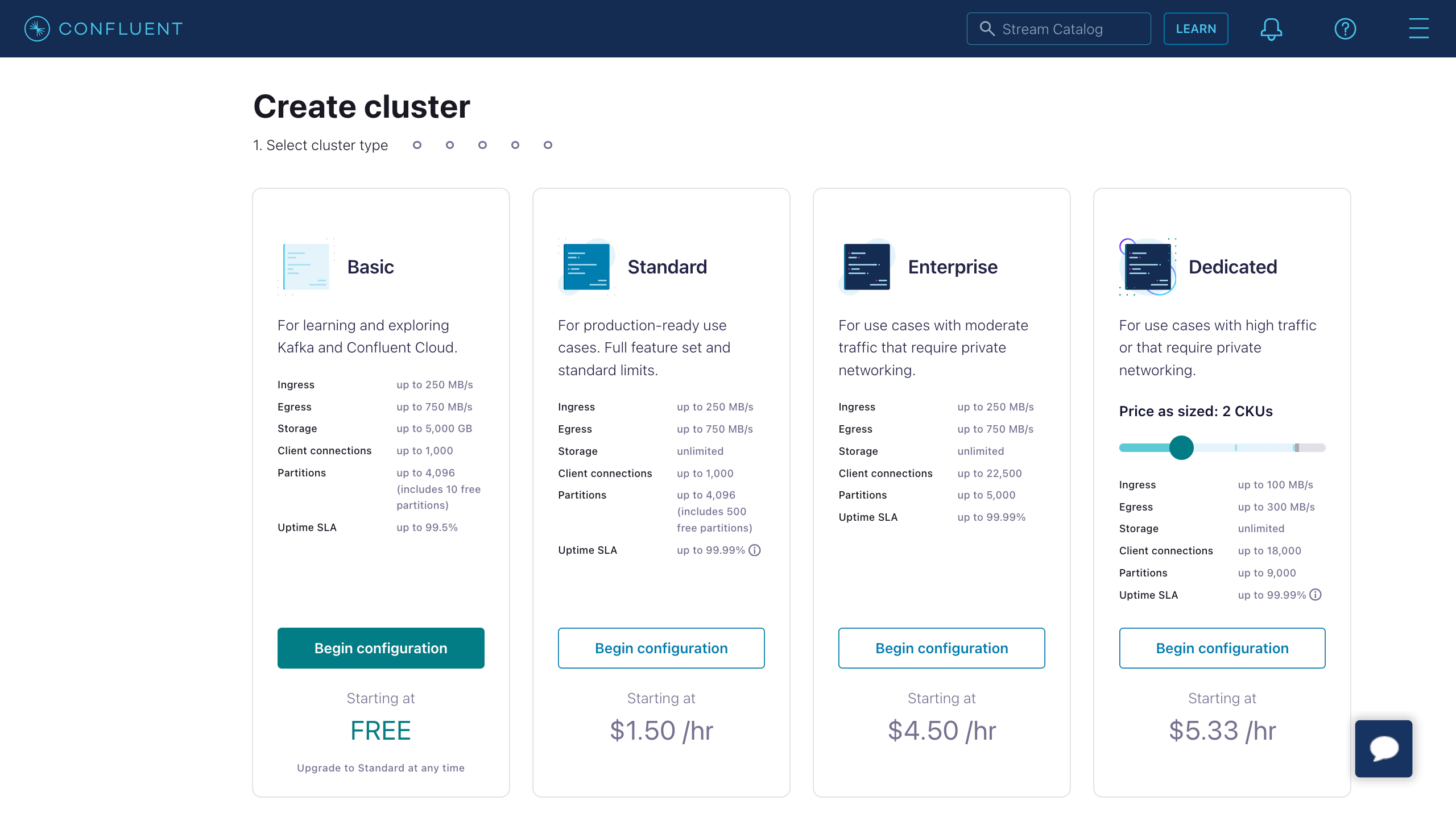1456x813 pixels.
Task: Click the LEARN menu item
Action: [x=1196, y=28]
